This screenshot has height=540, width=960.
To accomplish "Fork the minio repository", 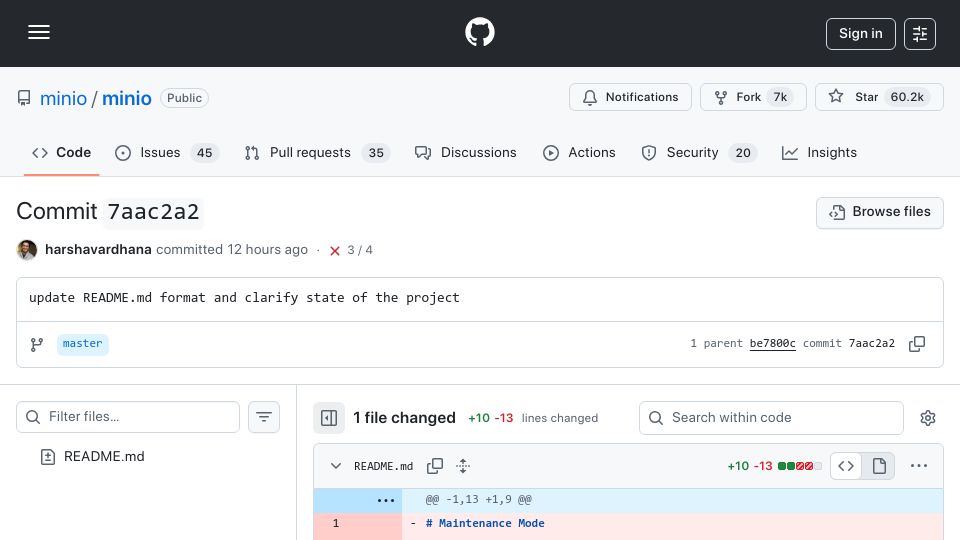I will coord(753,97).
